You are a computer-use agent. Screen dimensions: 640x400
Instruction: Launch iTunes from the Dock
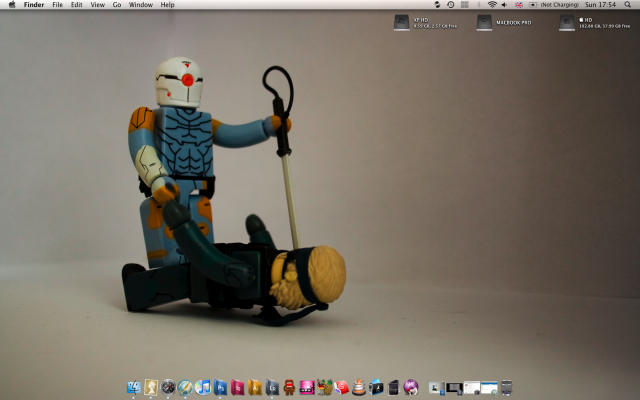pos(202,387)
